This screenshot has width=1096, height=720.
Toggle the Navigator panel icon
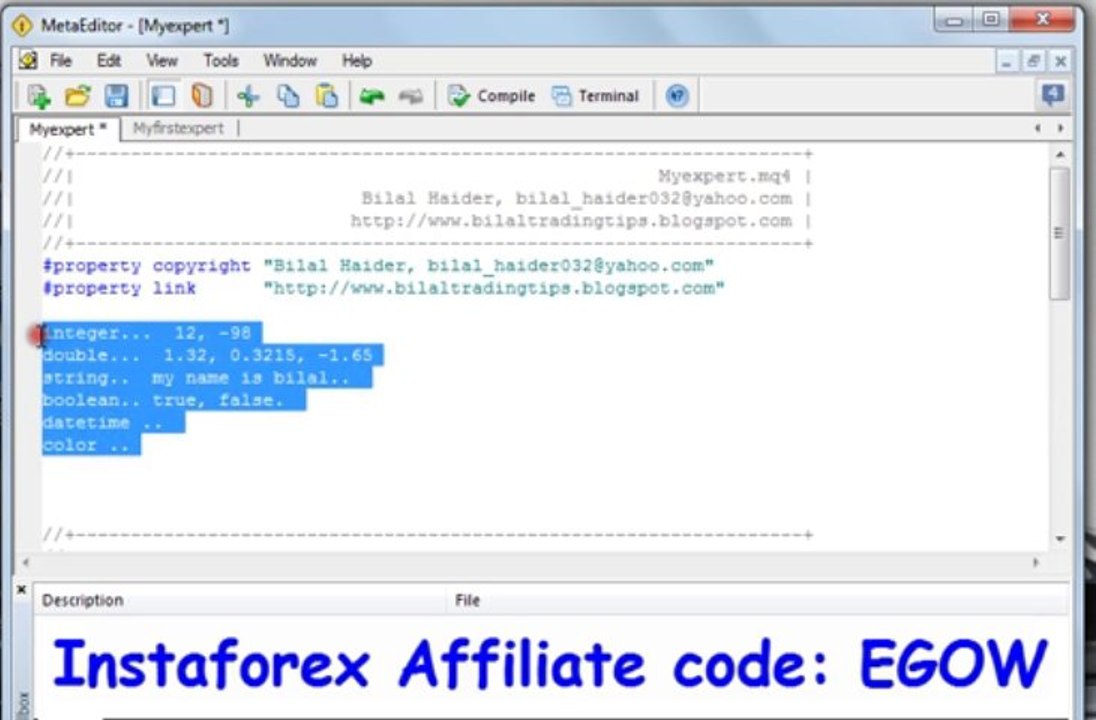point(163,96)
